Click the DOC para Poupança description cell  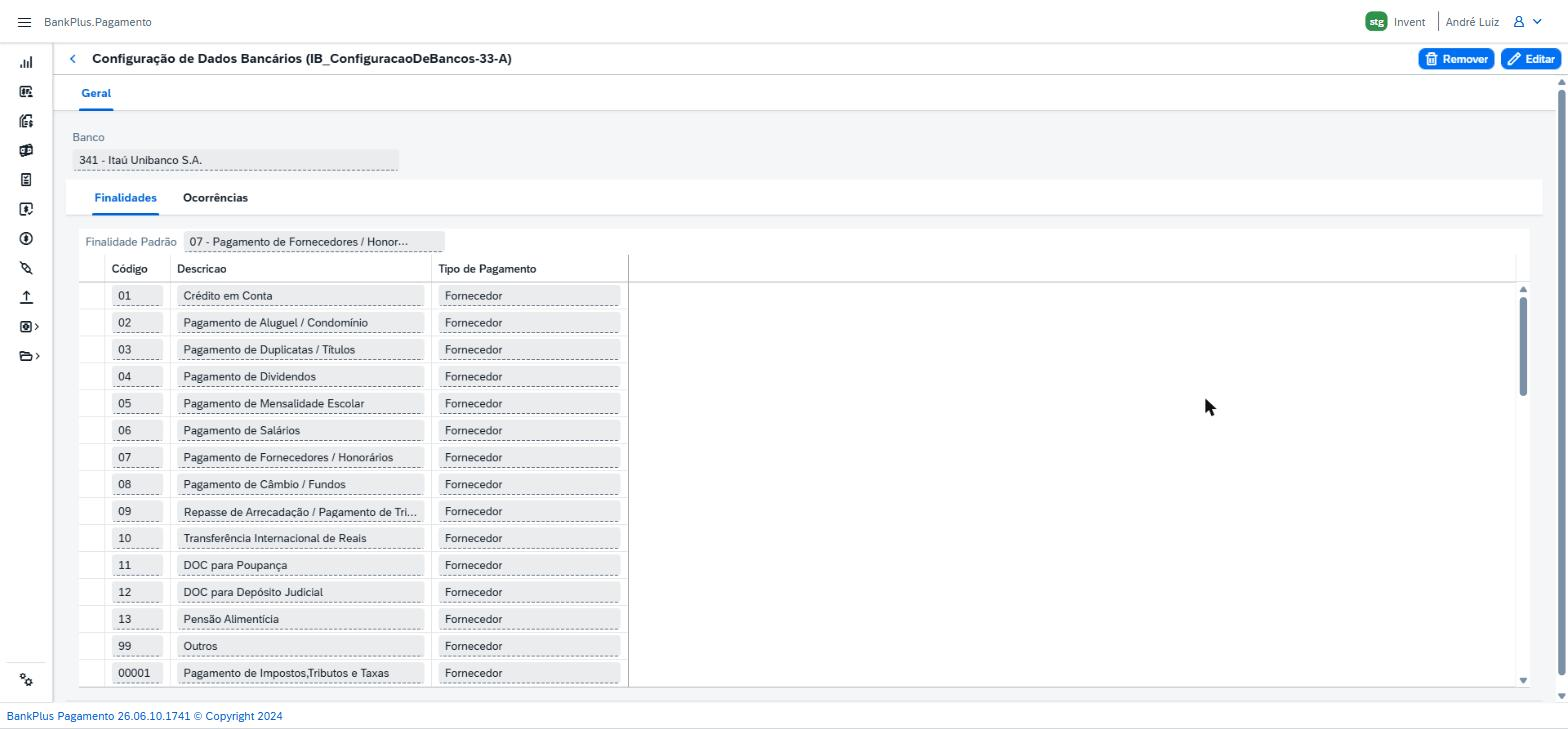(x=301, y=566)
